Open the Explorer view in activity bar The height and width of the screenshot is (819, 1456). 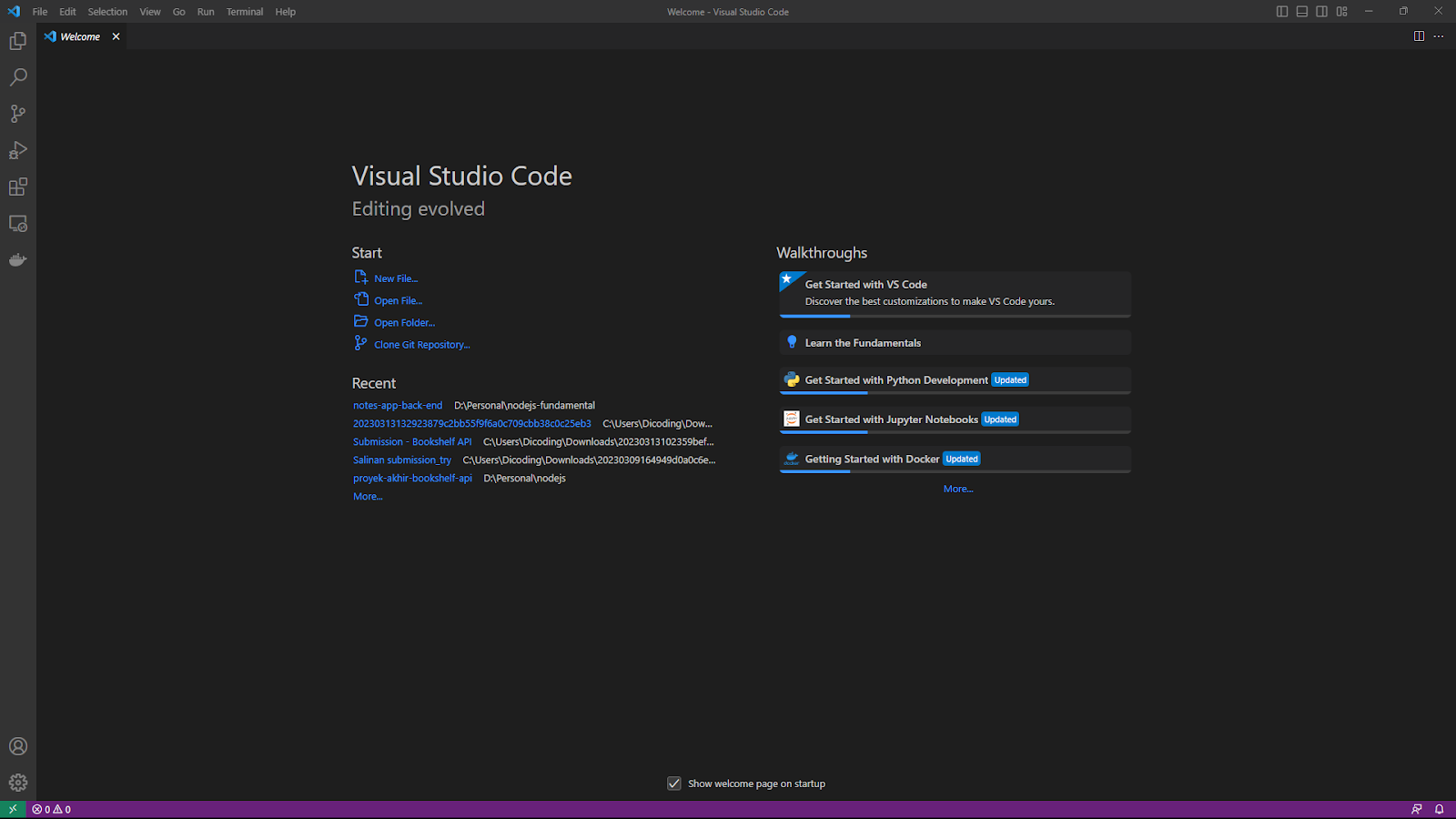(x=18, y=41)
